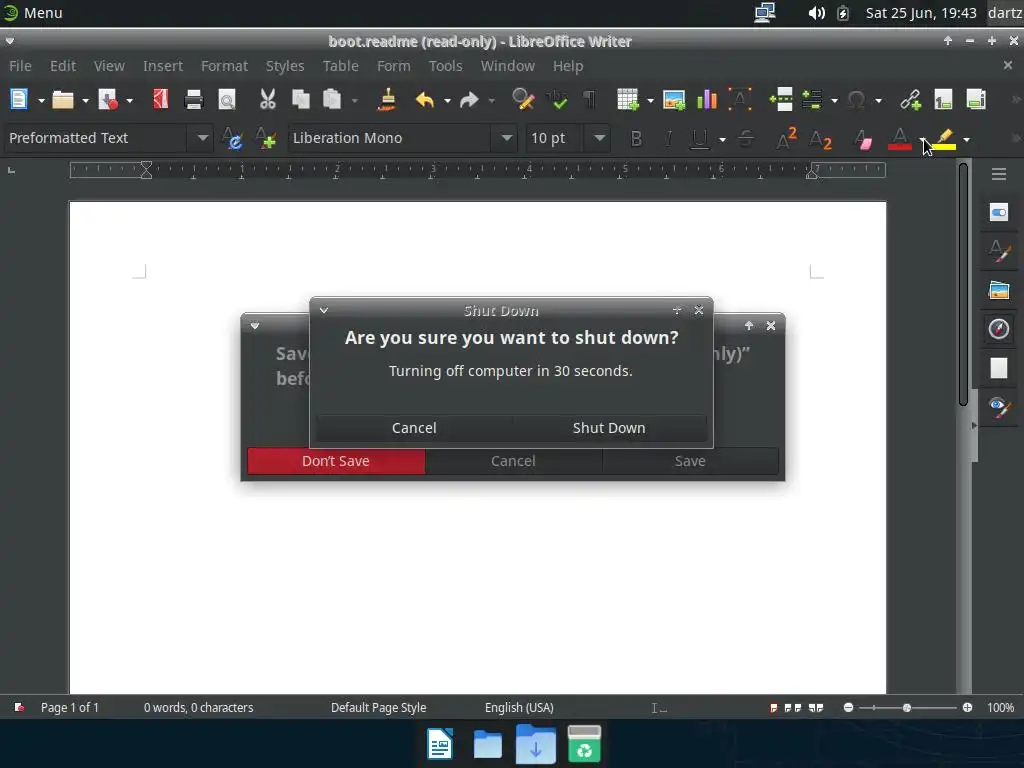Screen dimensions: 1024x768
Task: Open highlighting color dropdown arrow
Action: pyautogui.click(x=967, y=140)
